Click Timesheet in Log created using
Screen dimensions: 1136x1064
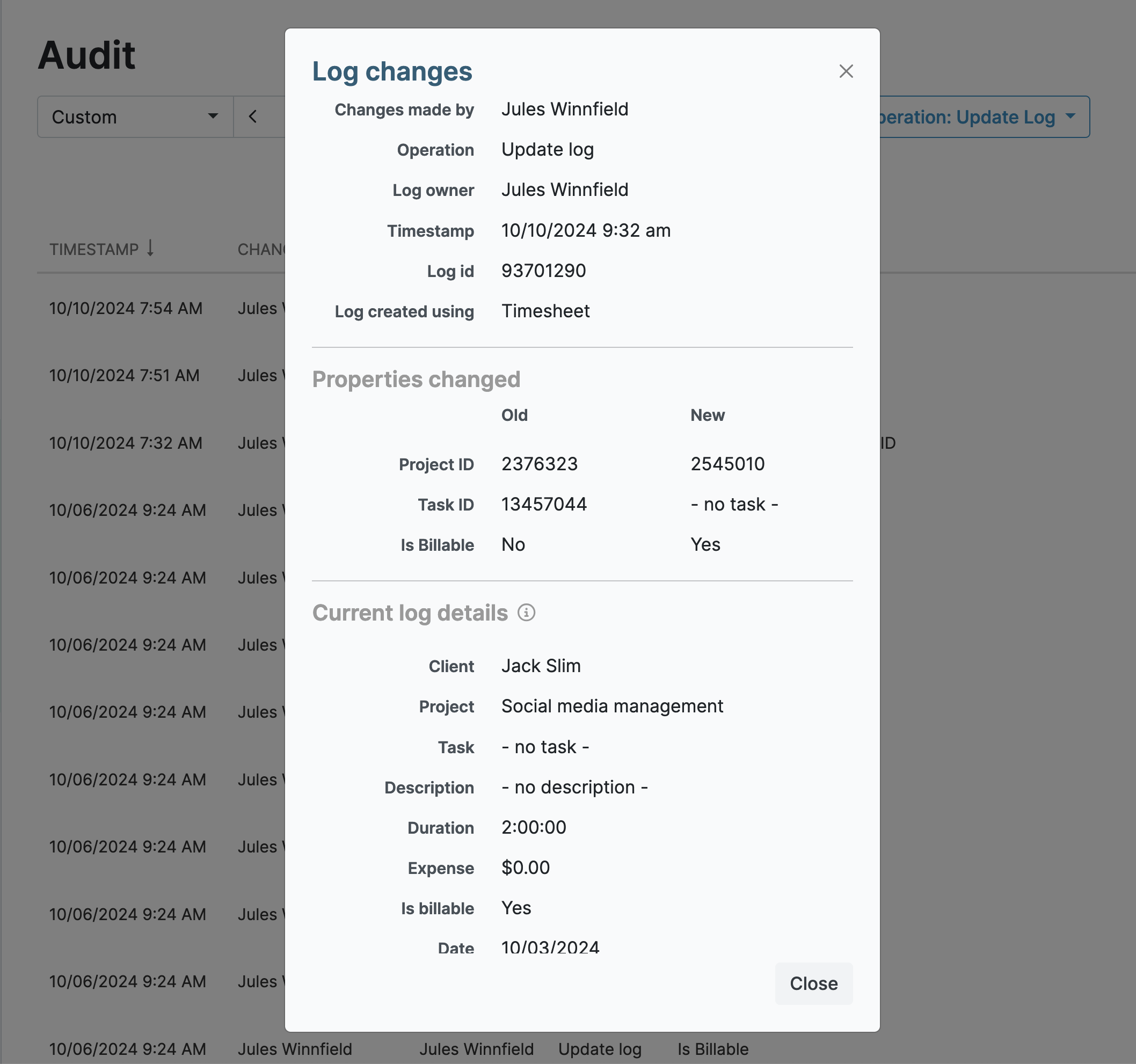[x=545, y=311]
